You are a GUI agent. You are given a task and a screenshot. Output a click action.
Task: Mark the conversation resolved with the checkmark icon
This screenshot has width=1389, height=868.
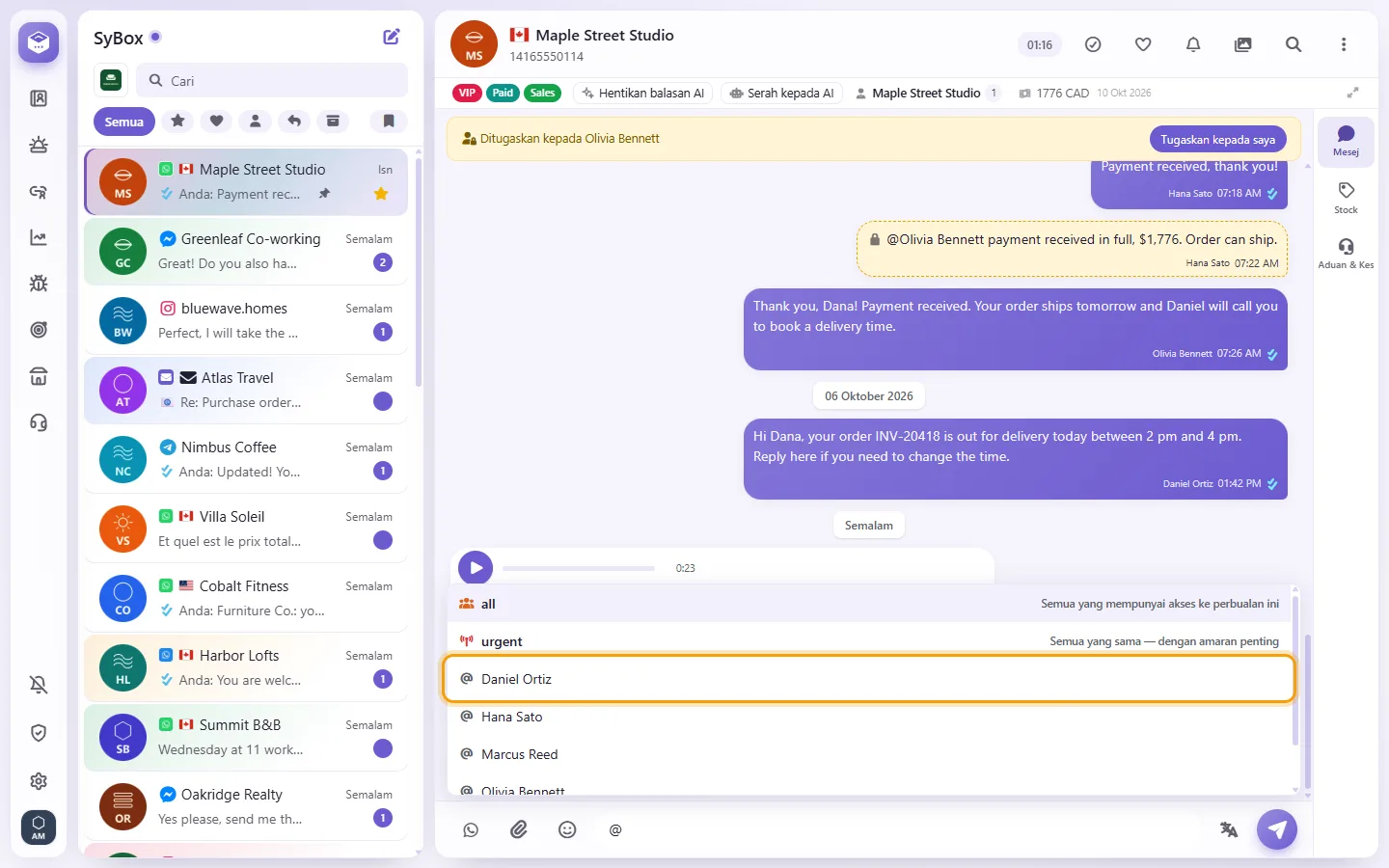(1093, 44)
